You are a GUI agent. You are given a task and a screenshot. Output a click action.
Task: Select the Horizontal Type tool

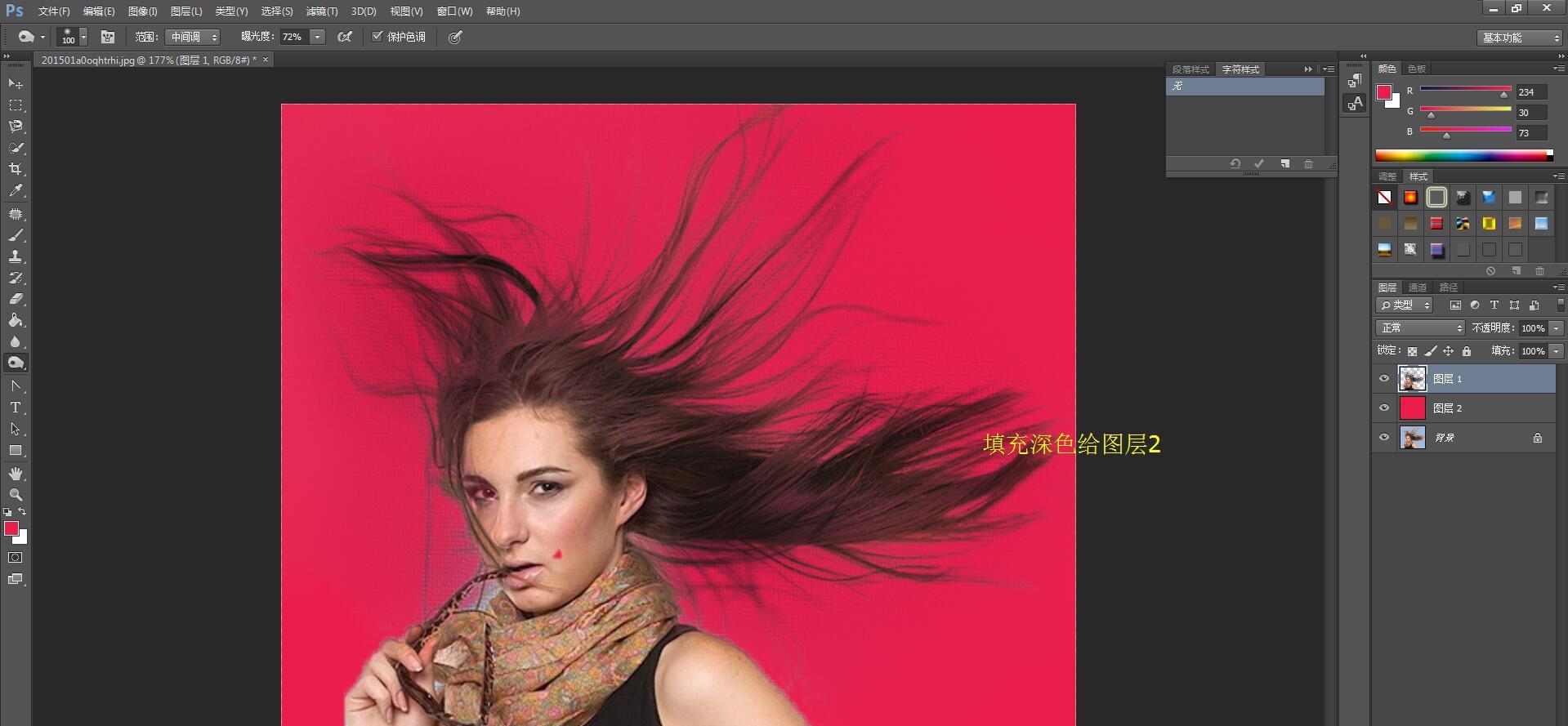coord(16,408)
